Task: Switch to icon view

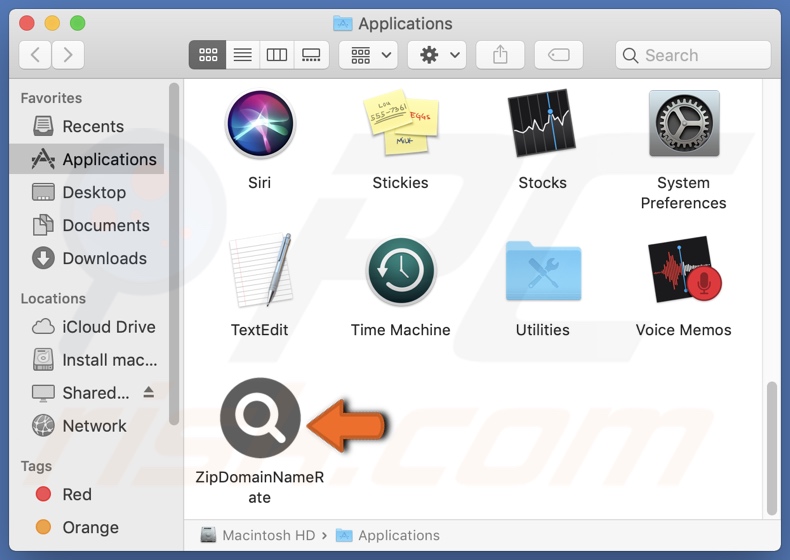Action: pyautogui.click(x=208, y=54)
